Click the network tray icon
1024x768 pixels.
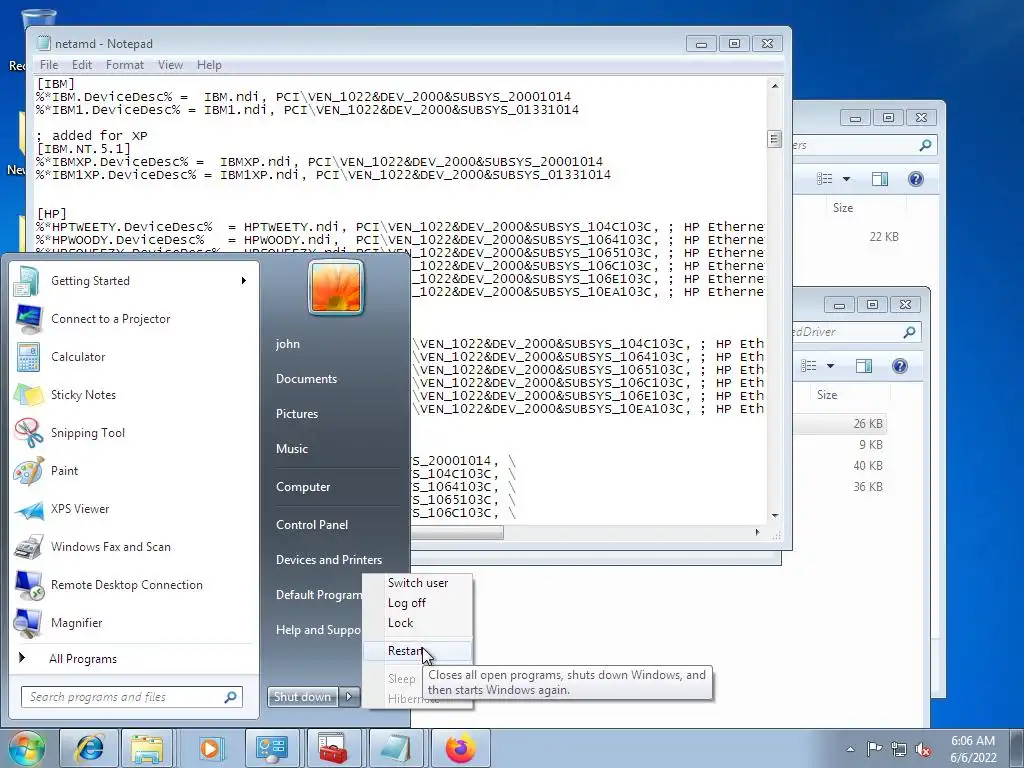click(899, 749)
